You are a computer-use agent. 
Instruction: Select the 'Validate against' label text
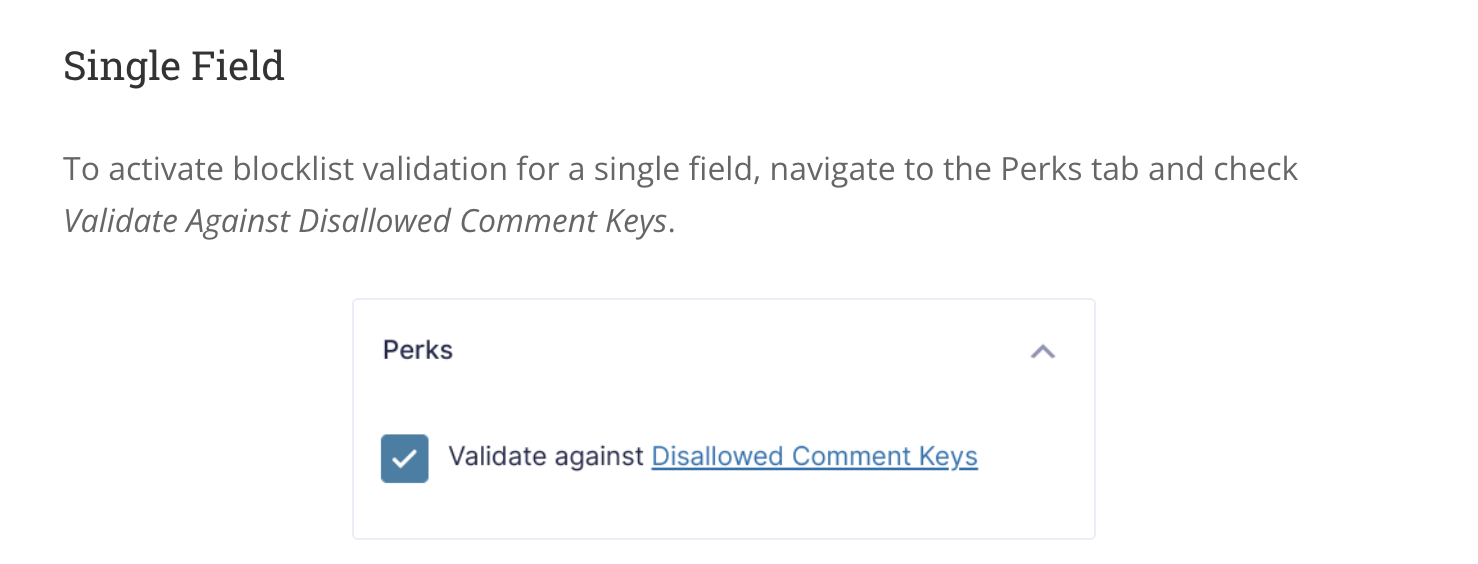pos(546,457)
